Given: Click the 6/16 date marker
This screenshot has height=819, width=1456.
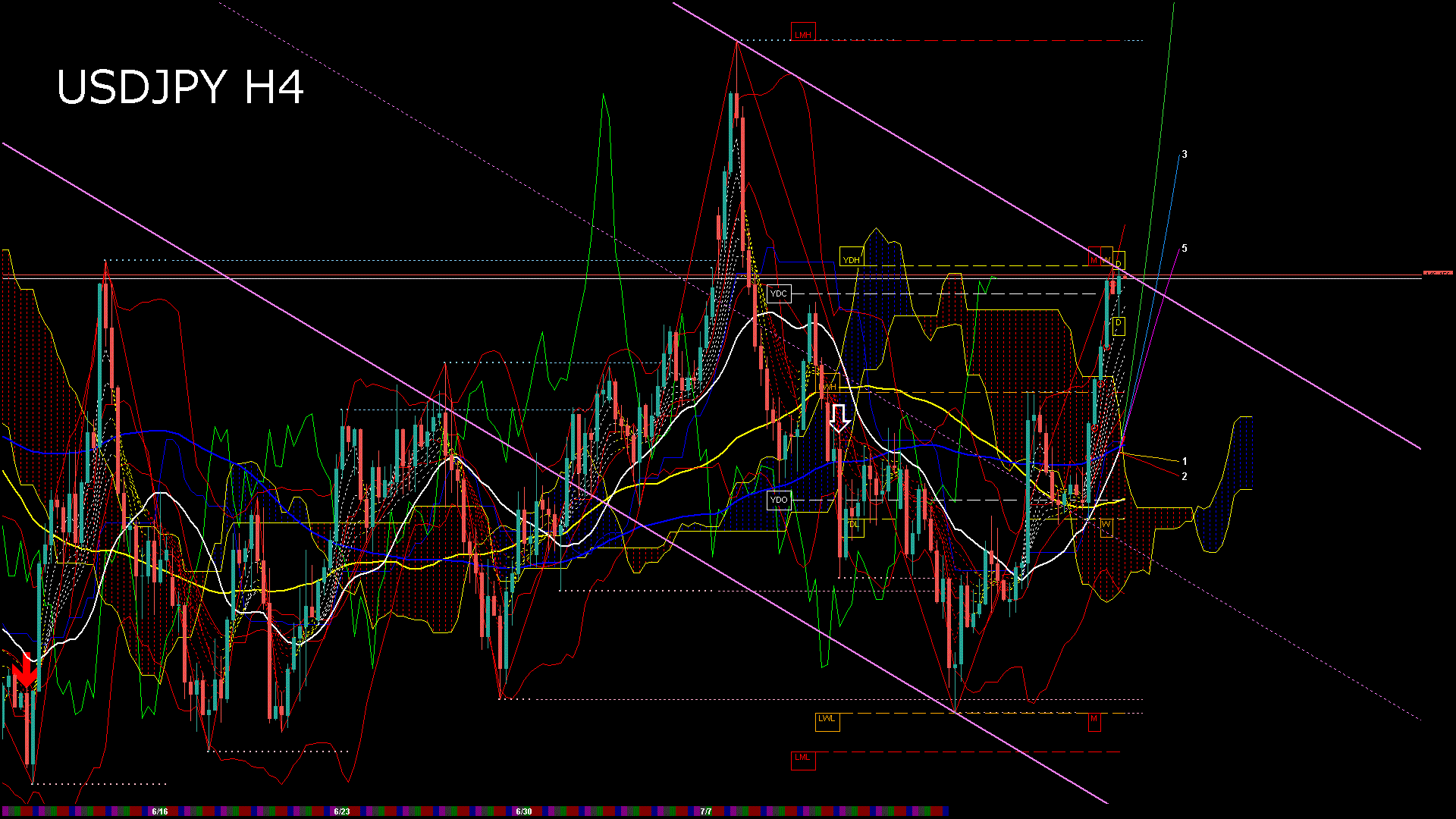Looking at the screenshot, I should pyautogui.click(x=159, y=811).
